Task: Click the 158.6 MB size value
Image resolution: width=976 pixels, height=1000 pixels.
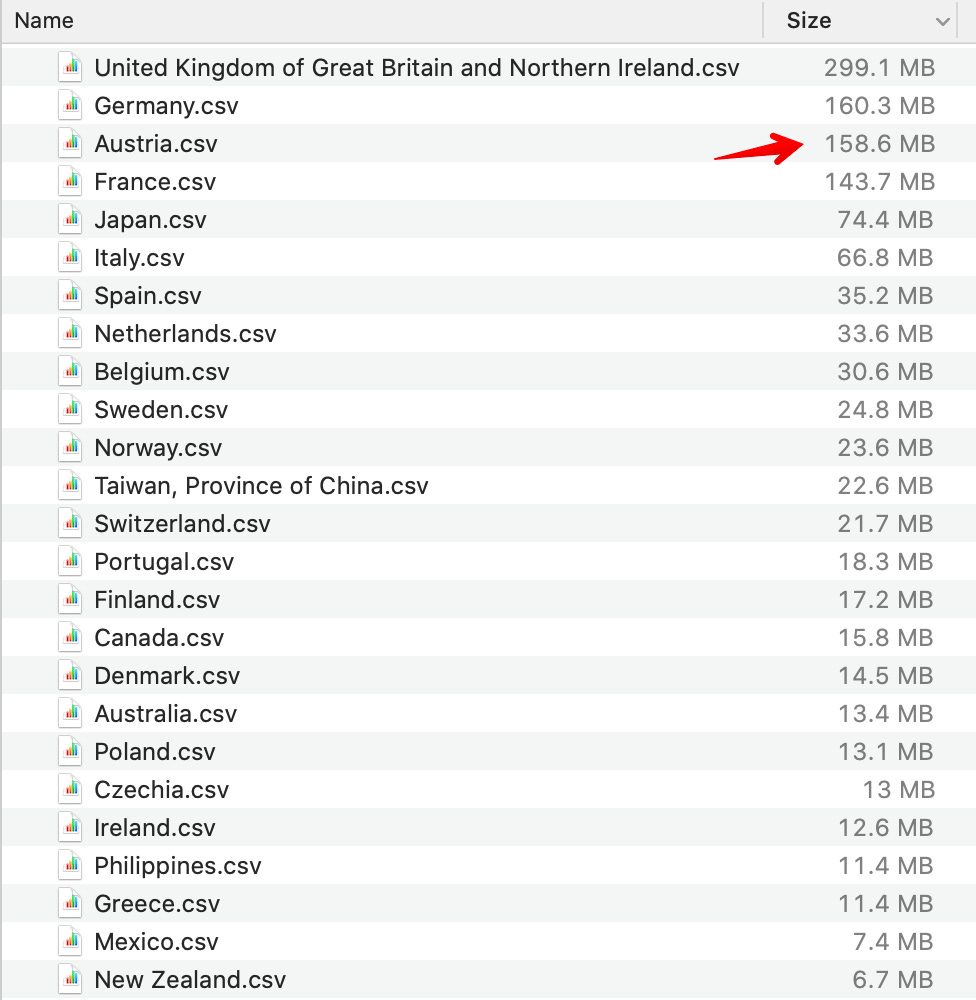Action: click(x=880, y=143)
